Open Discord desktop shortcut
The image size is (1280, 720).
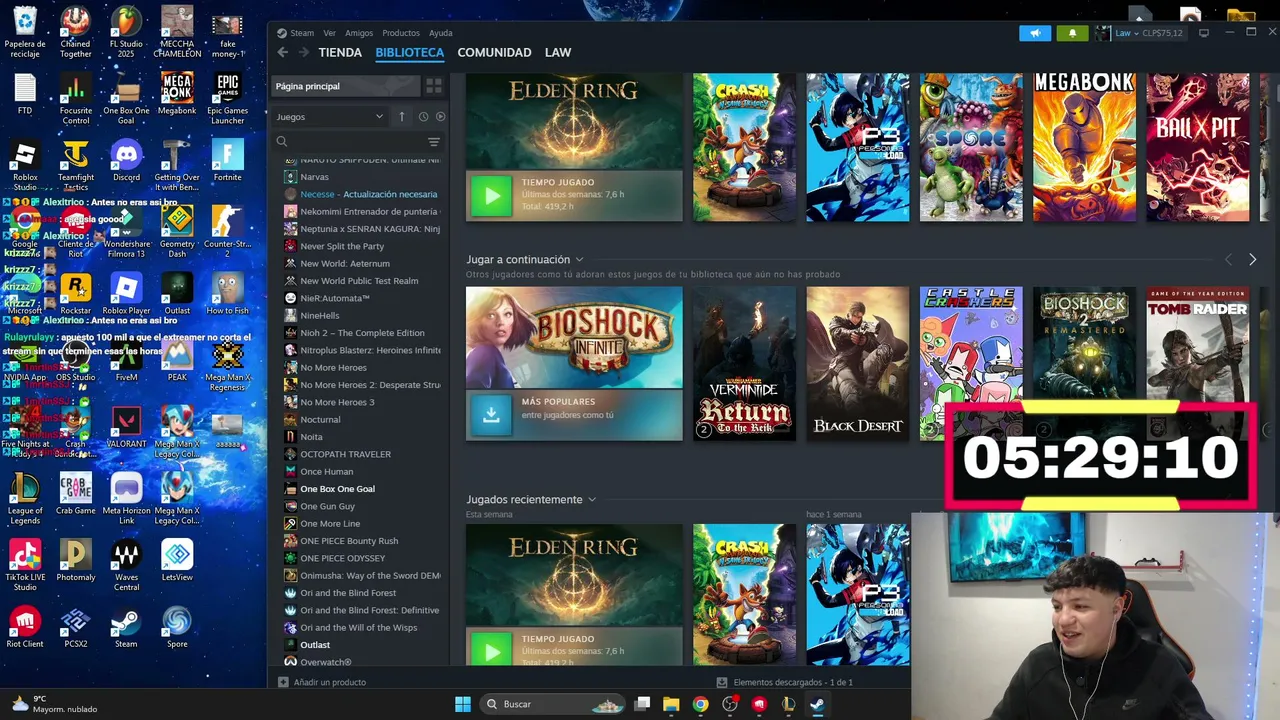coord(126,160)
